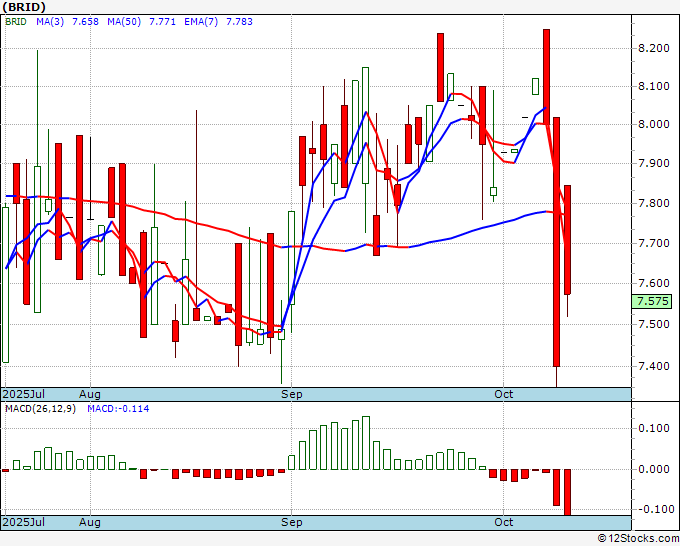Click Sep on the MACD panel time axis
The width and height of the screenshot is (680, 546).
(x=291, y=522)
